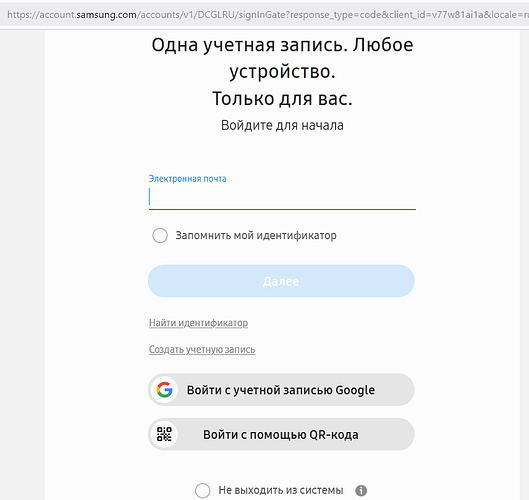The image size is (529, 500).
Task: Click the Только для вас heading line
Action: (282, 99)
